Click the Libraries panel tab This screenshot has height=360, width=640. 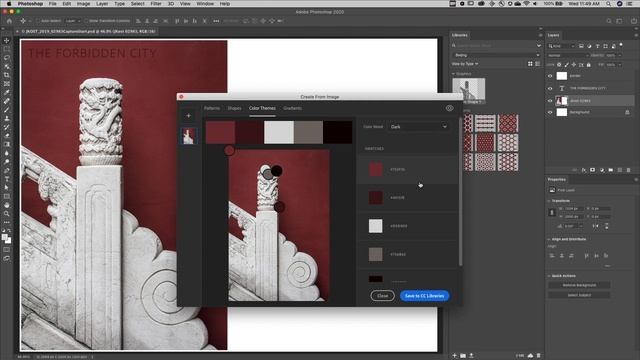click(460, 35)
